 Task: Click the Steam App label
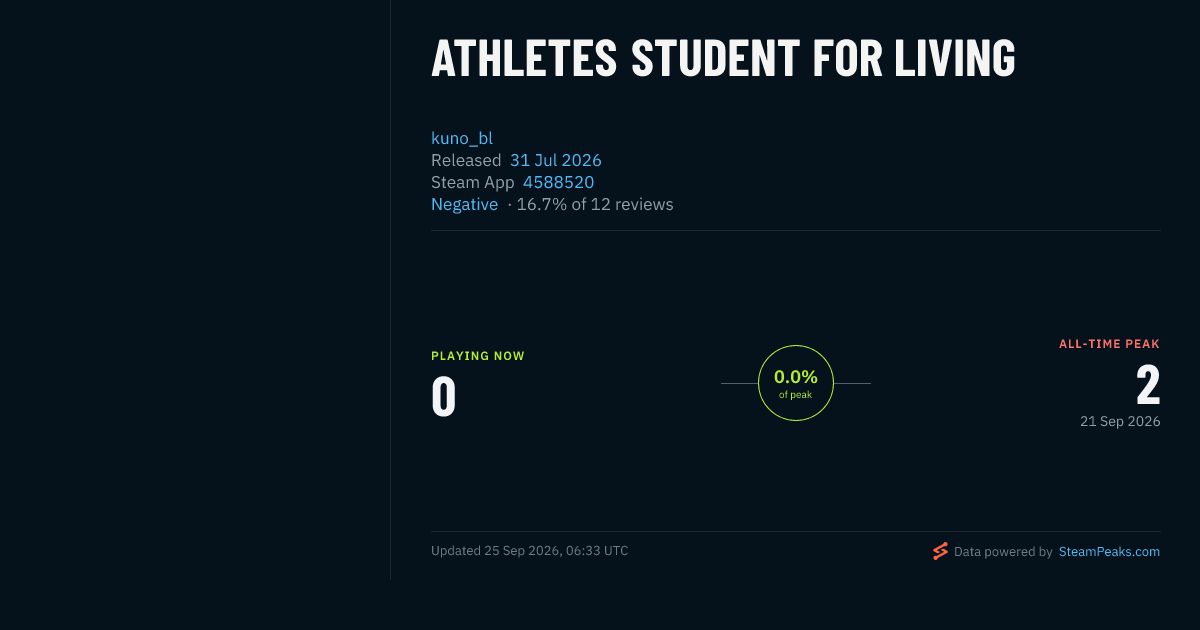pyautogui.click(x=473, y=182)
